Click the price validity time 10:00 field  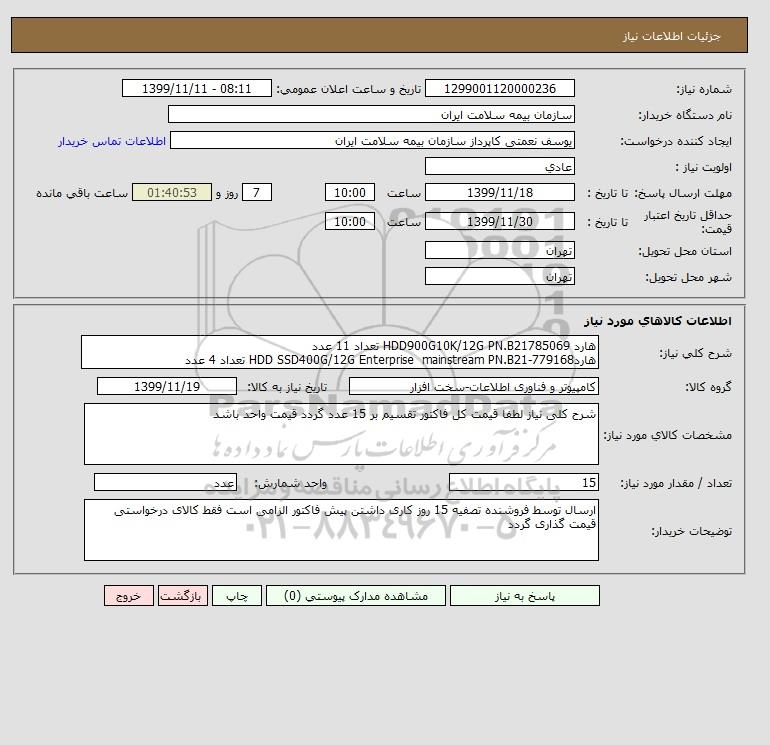350,221
